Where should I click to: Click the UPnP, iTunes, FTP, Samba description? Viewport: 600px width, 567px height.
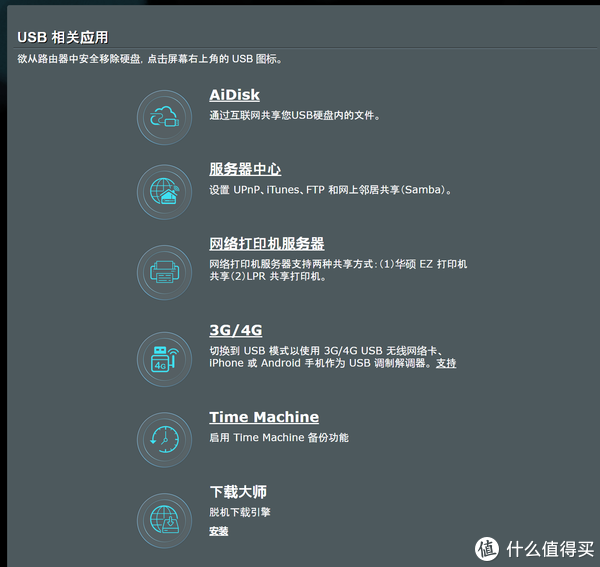coord(331,190)
